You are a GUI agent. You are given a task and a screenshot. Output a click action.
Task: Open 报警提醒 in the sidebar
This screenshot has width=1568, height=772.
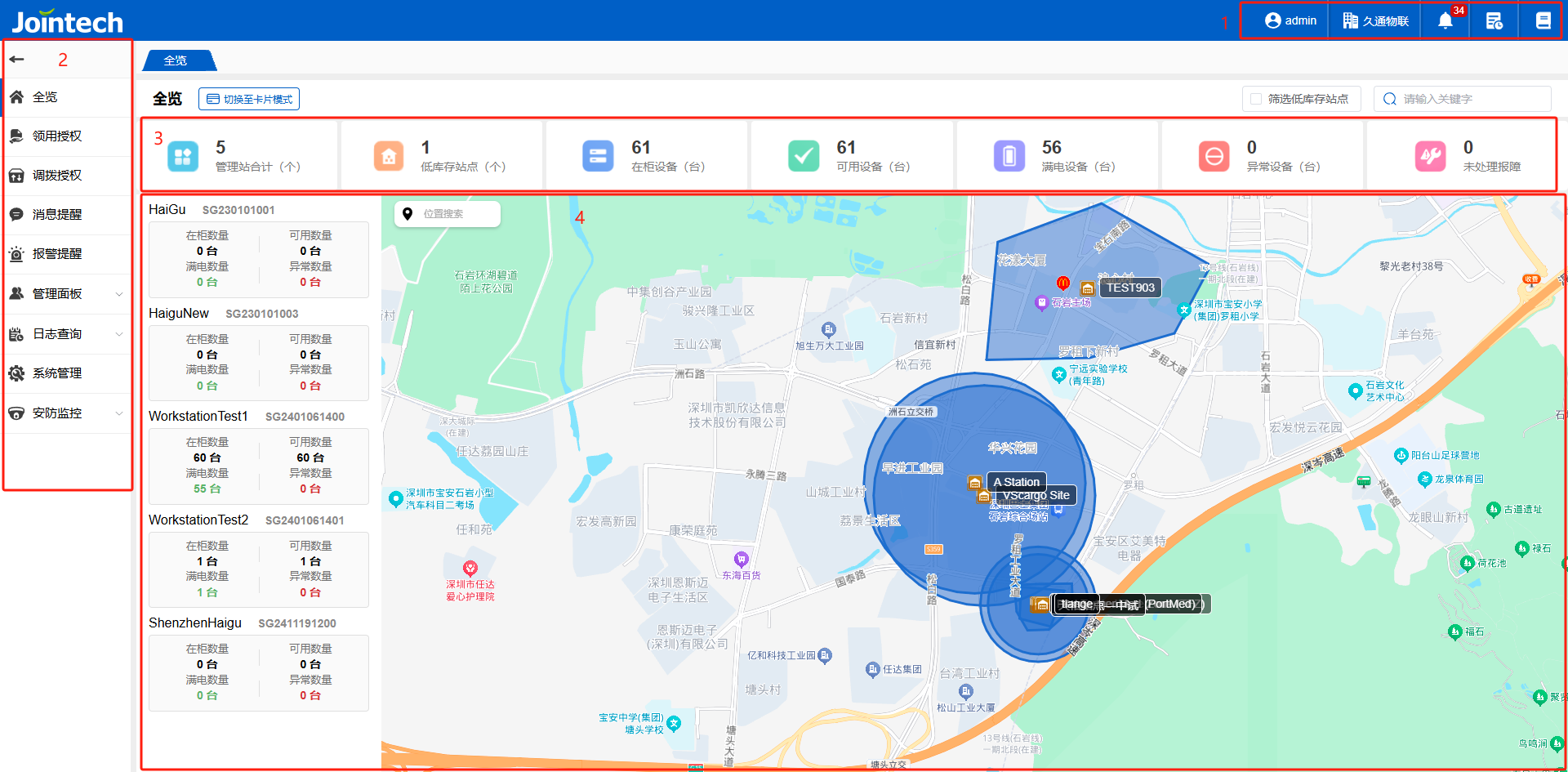pos(57,253)
